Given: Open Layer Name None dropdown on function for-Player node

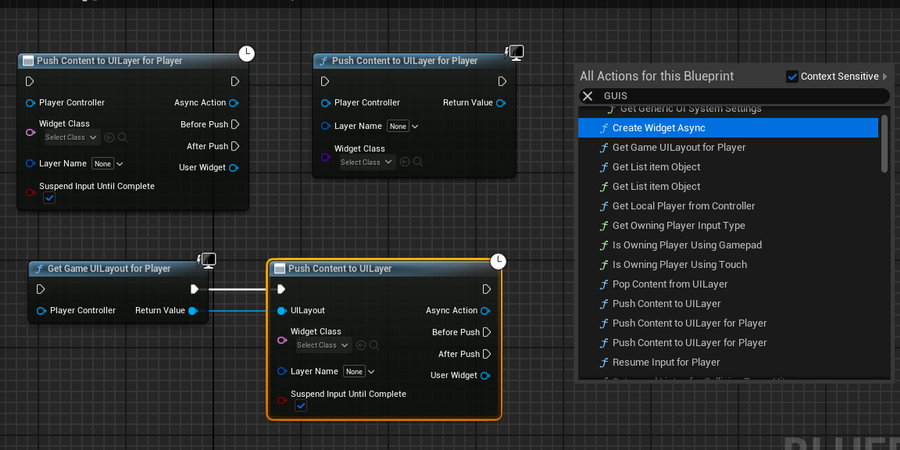Looking at the screenshot, I should pos(403,126).
